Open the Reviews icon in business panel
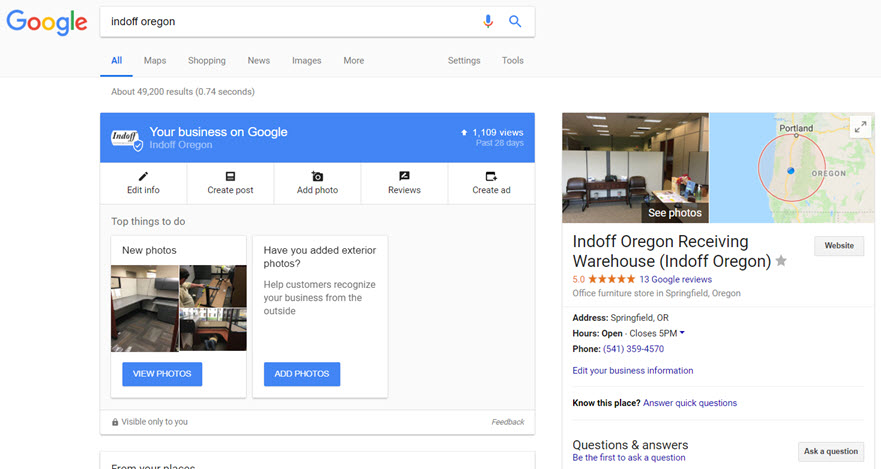Screen dimensions: 881x469 click(x=404, y=176)
